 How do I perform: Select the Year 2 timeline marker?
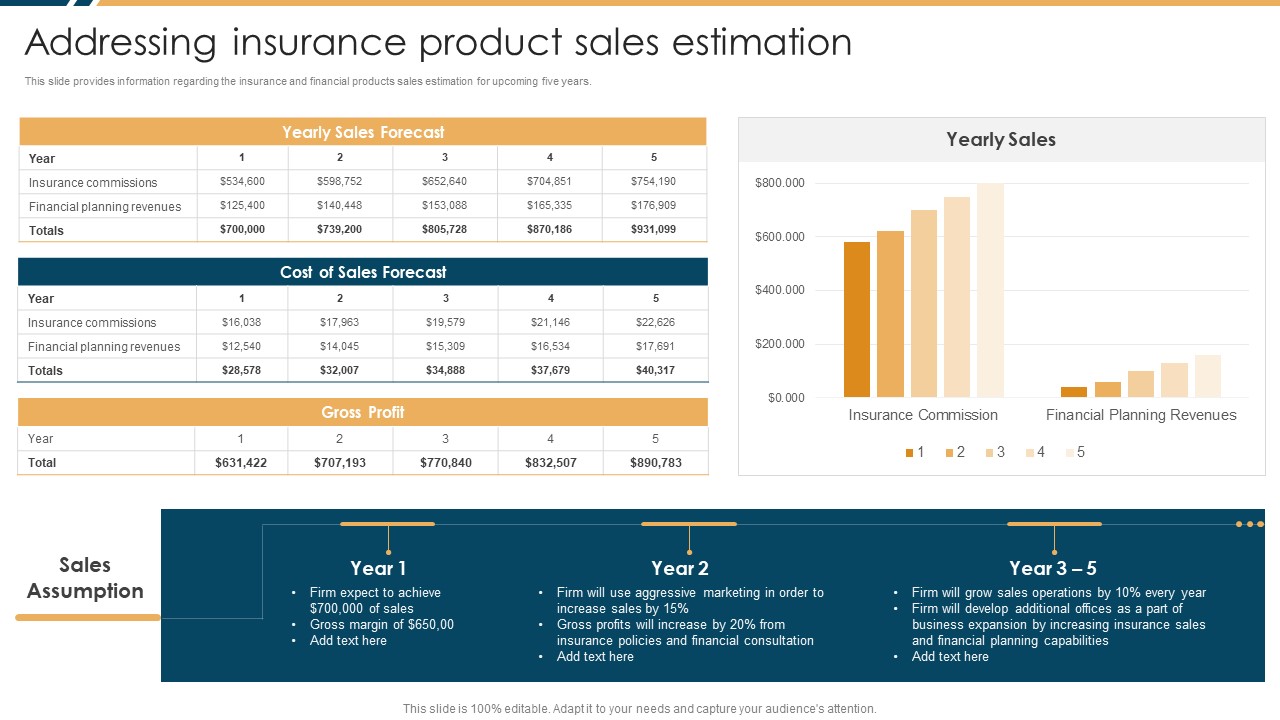(689, 524)
